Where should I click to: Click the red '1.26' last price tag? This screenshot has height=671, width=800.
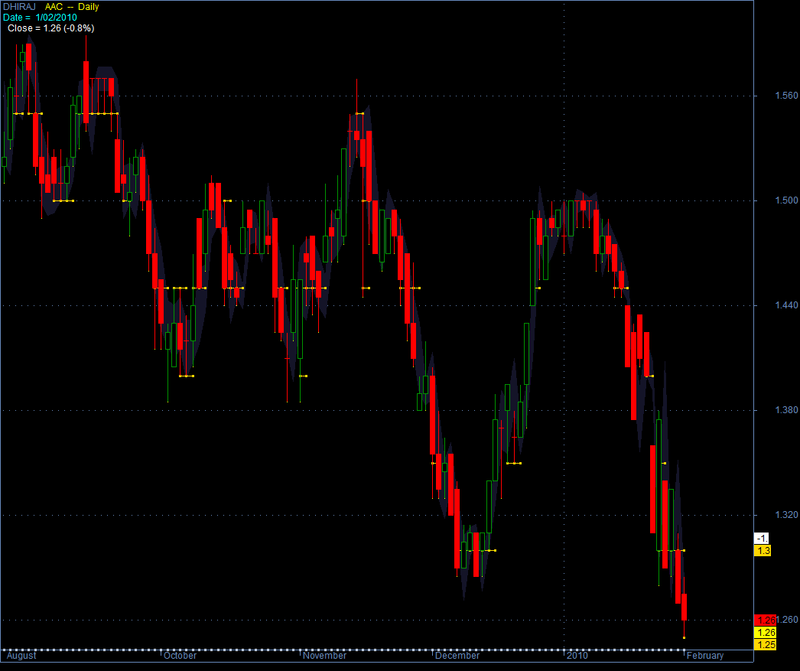[x=765, y=620]
